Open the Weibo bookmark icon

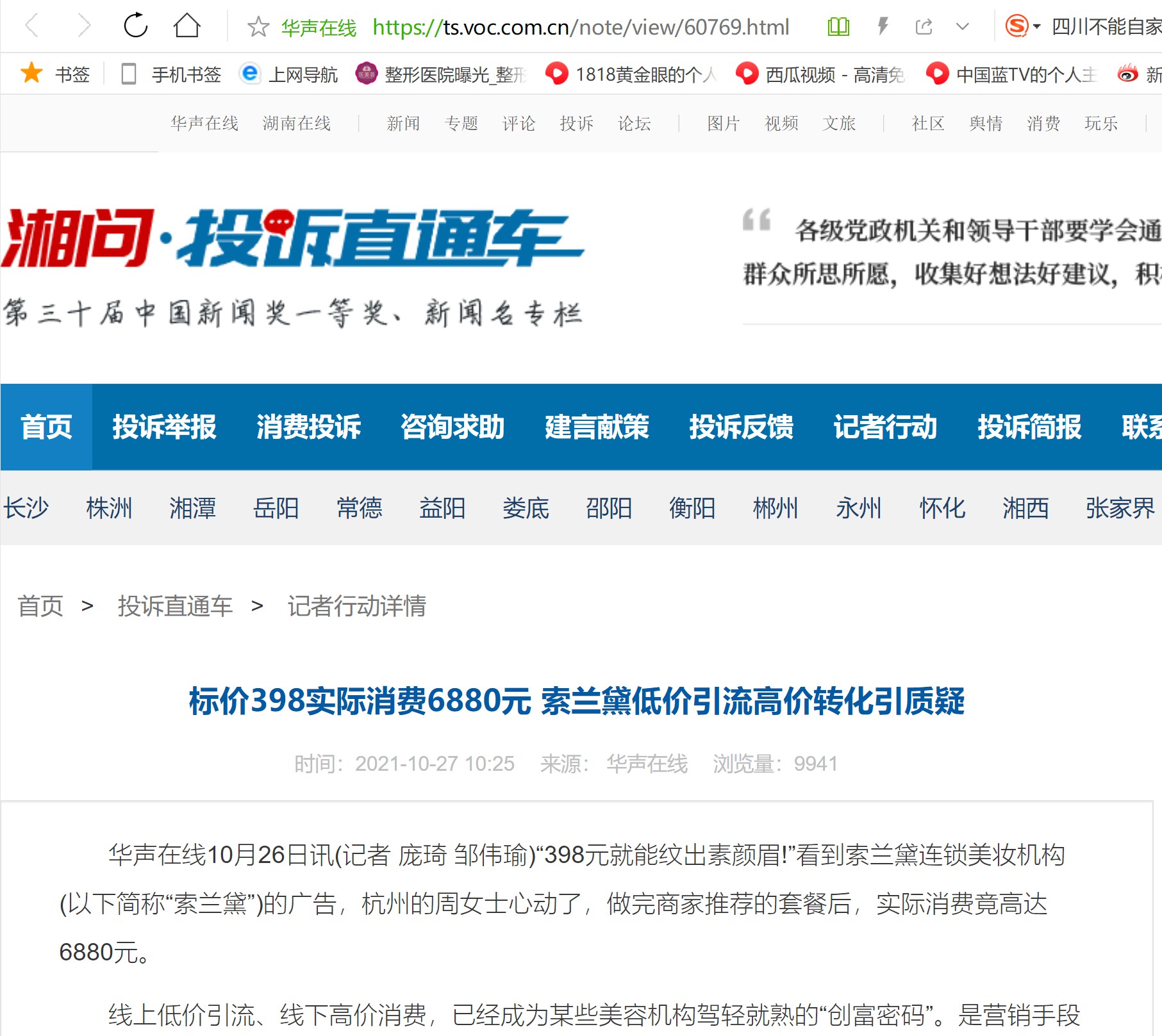coord(1128,74)
